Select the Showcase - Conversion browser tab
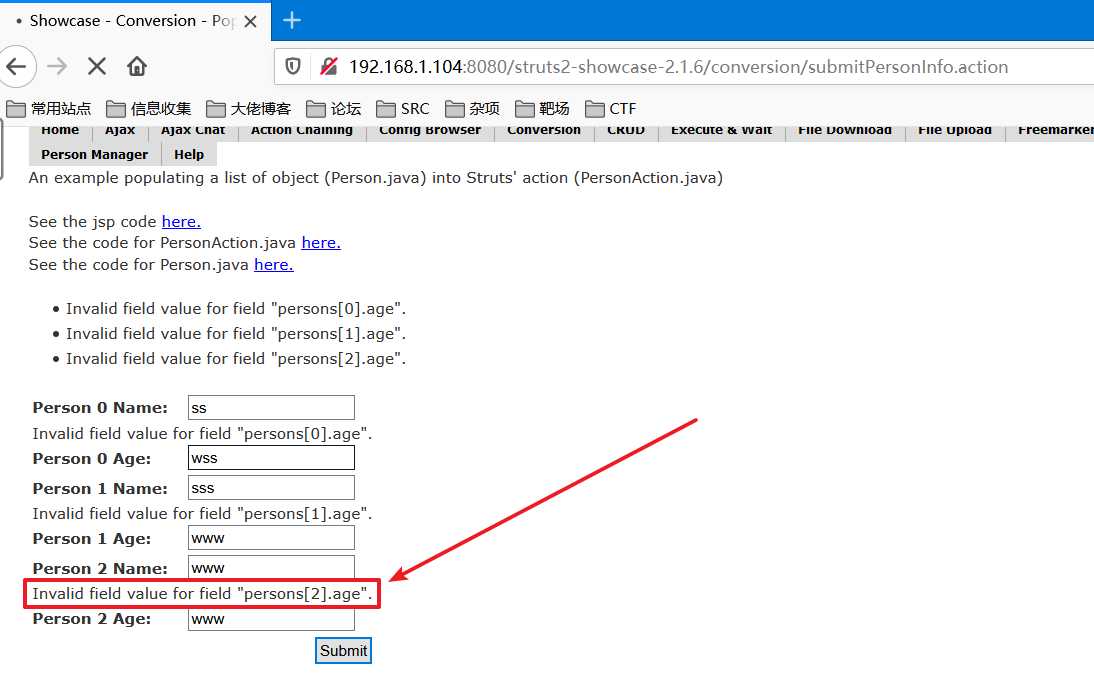 [133, 21]
